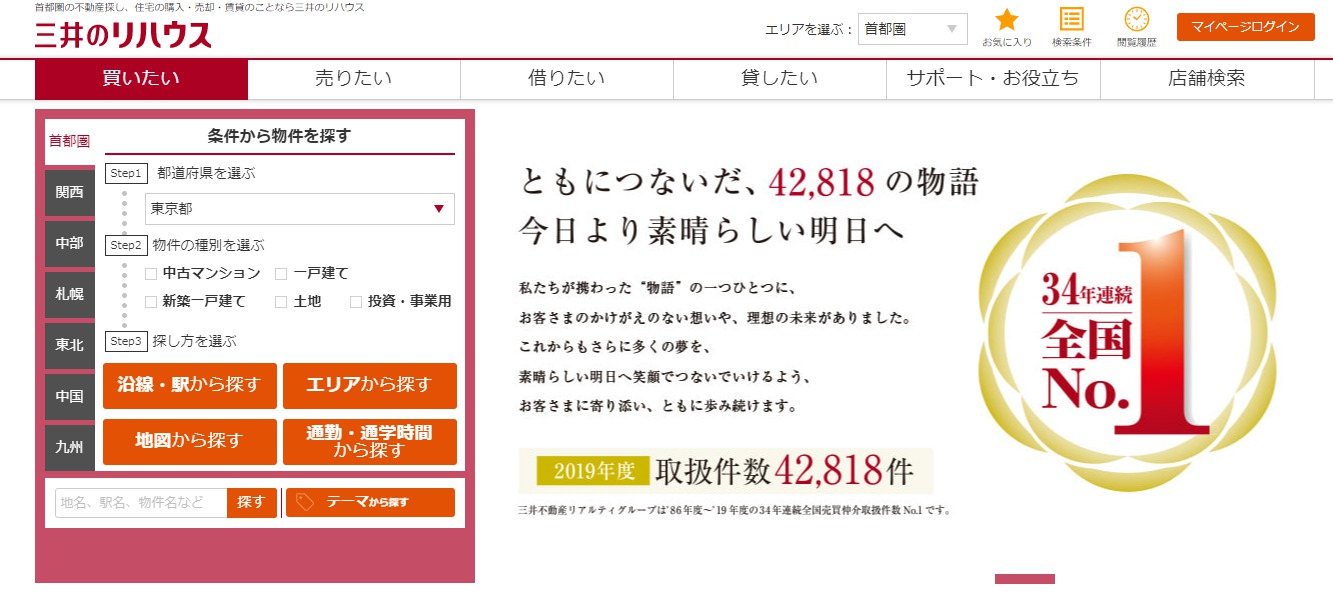Click the Step3 探し方を選ぶ label
This screenshot has width=1333, height=616.
171,341
